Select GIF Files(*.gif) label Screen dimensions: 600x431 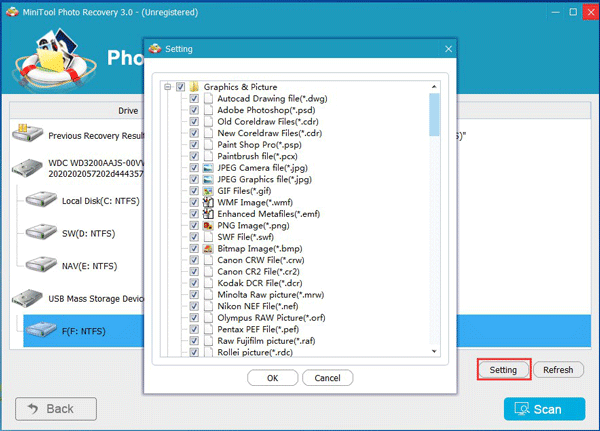point(244,191)
